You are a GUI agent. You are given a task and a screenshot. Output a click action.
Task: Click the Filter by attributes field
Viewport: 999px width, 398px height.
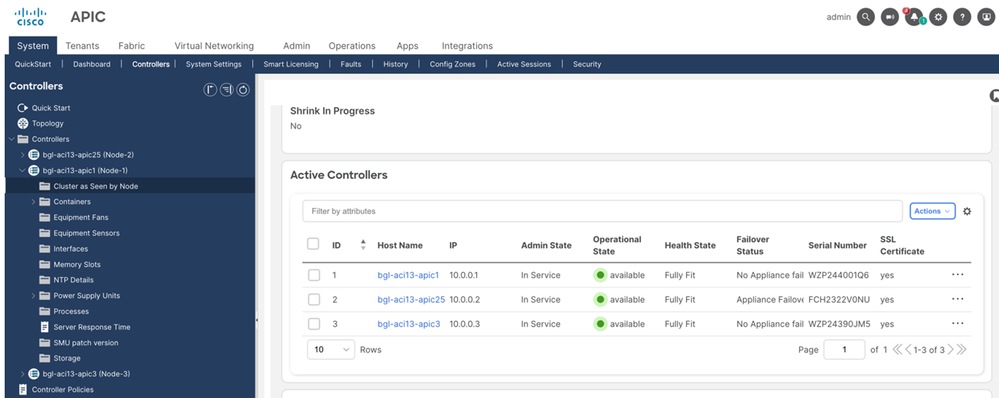click(x=602, y=211)
